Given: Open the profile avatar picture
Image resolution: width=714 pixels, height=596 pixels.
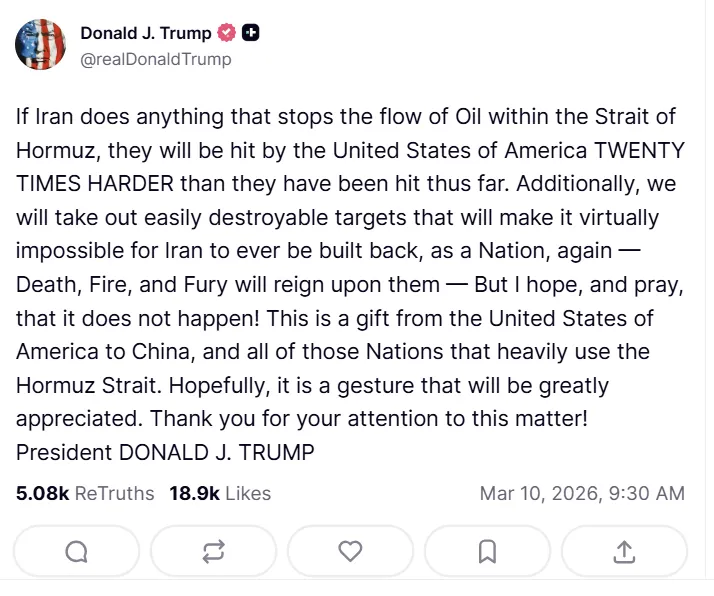Looking at the screenshot, I should click(40, 45).
